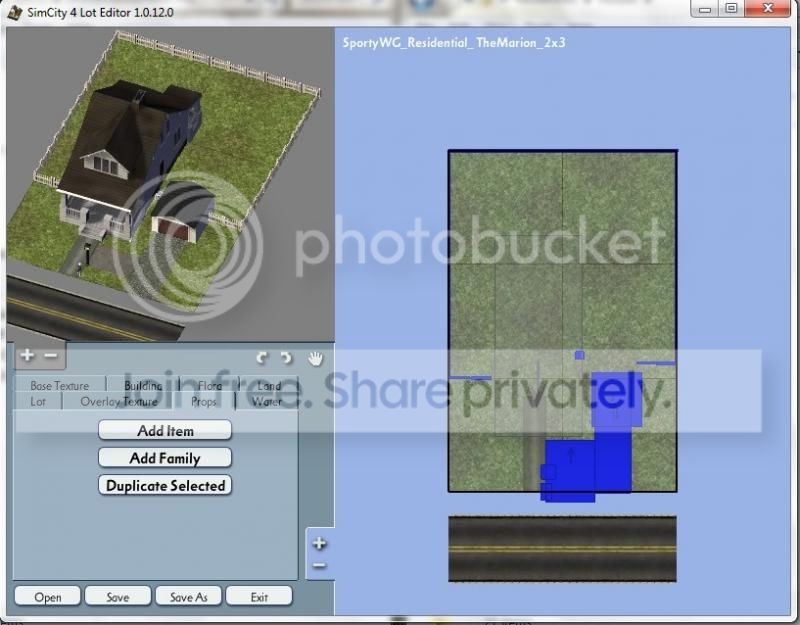The width and height of the screenshot is (800, 625).
Task: Switch to the Building tab
Action: coord(143,386)
